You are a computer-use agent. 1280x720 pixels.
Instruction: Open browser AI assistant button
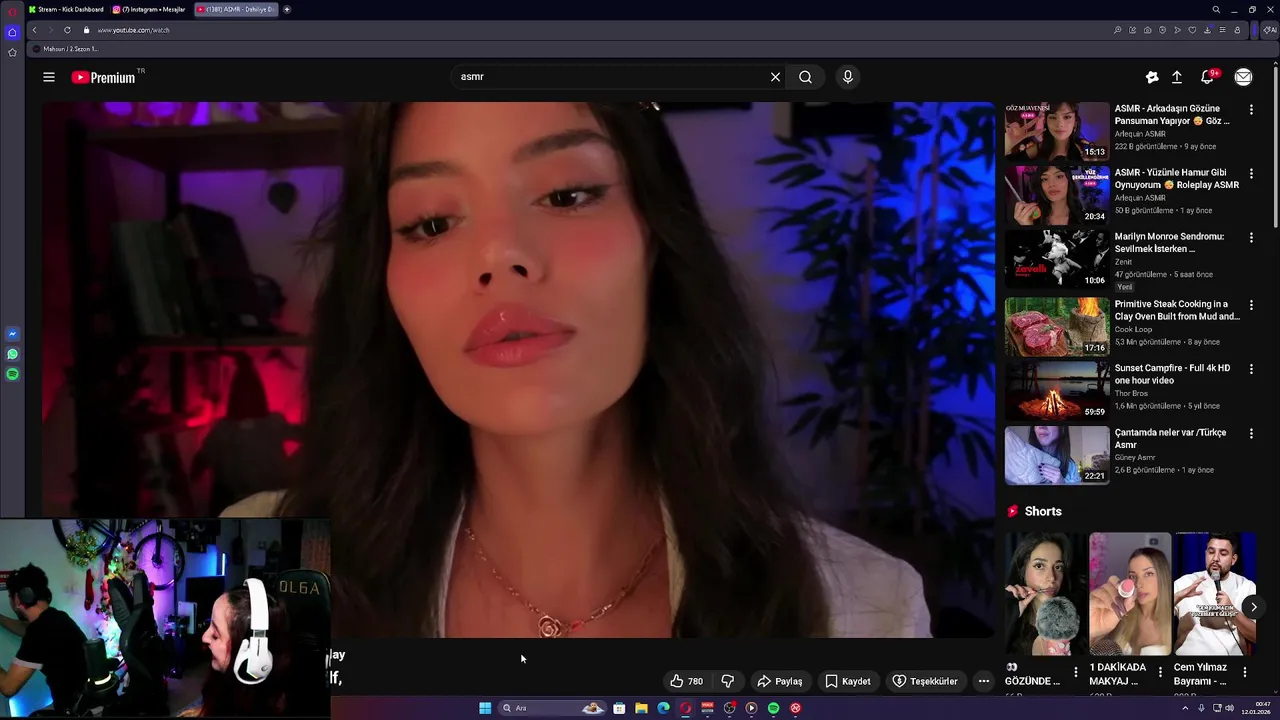point(1270,30)
